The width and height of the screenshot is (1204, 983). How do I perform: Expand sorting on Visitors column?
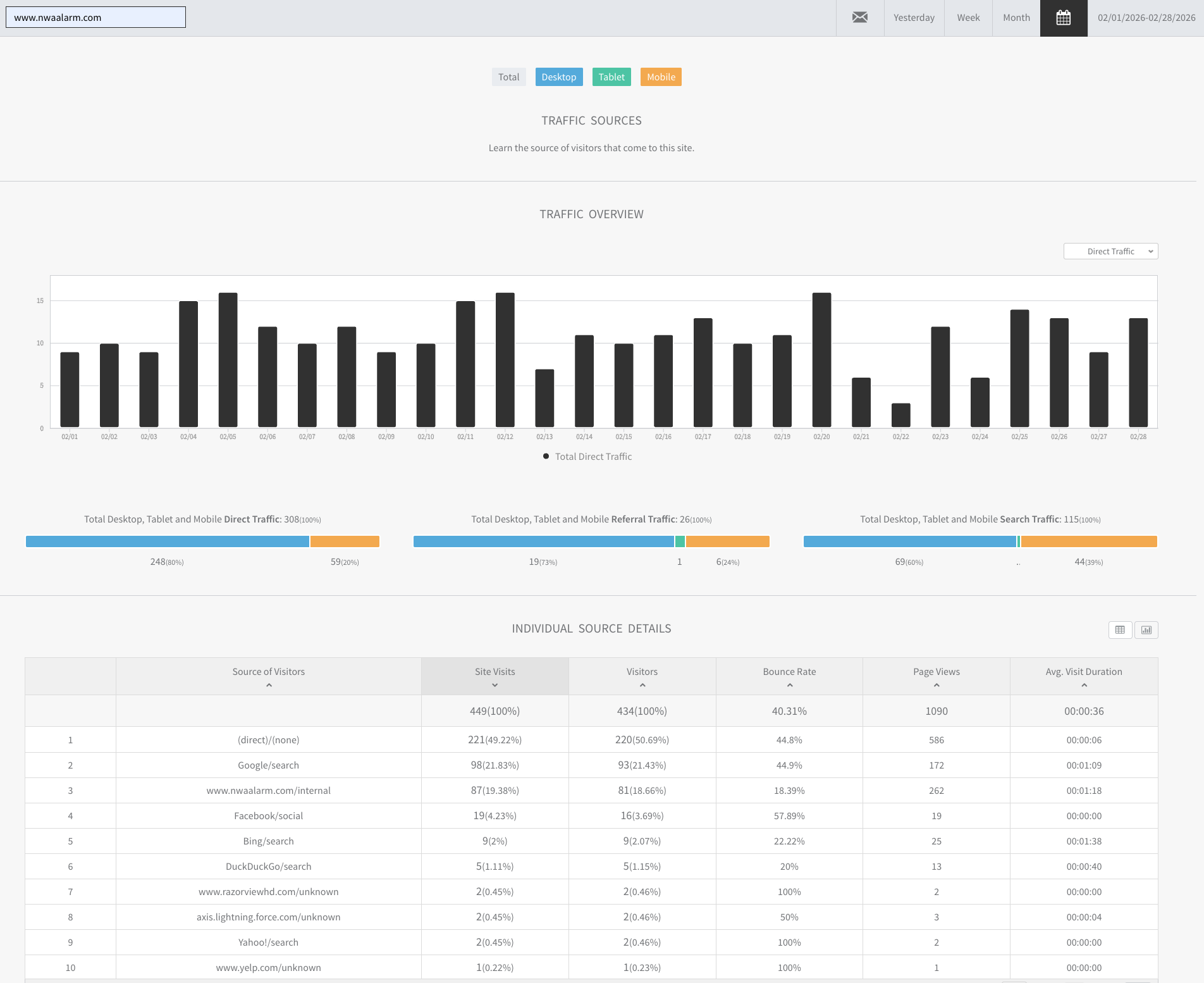[642, 685]
